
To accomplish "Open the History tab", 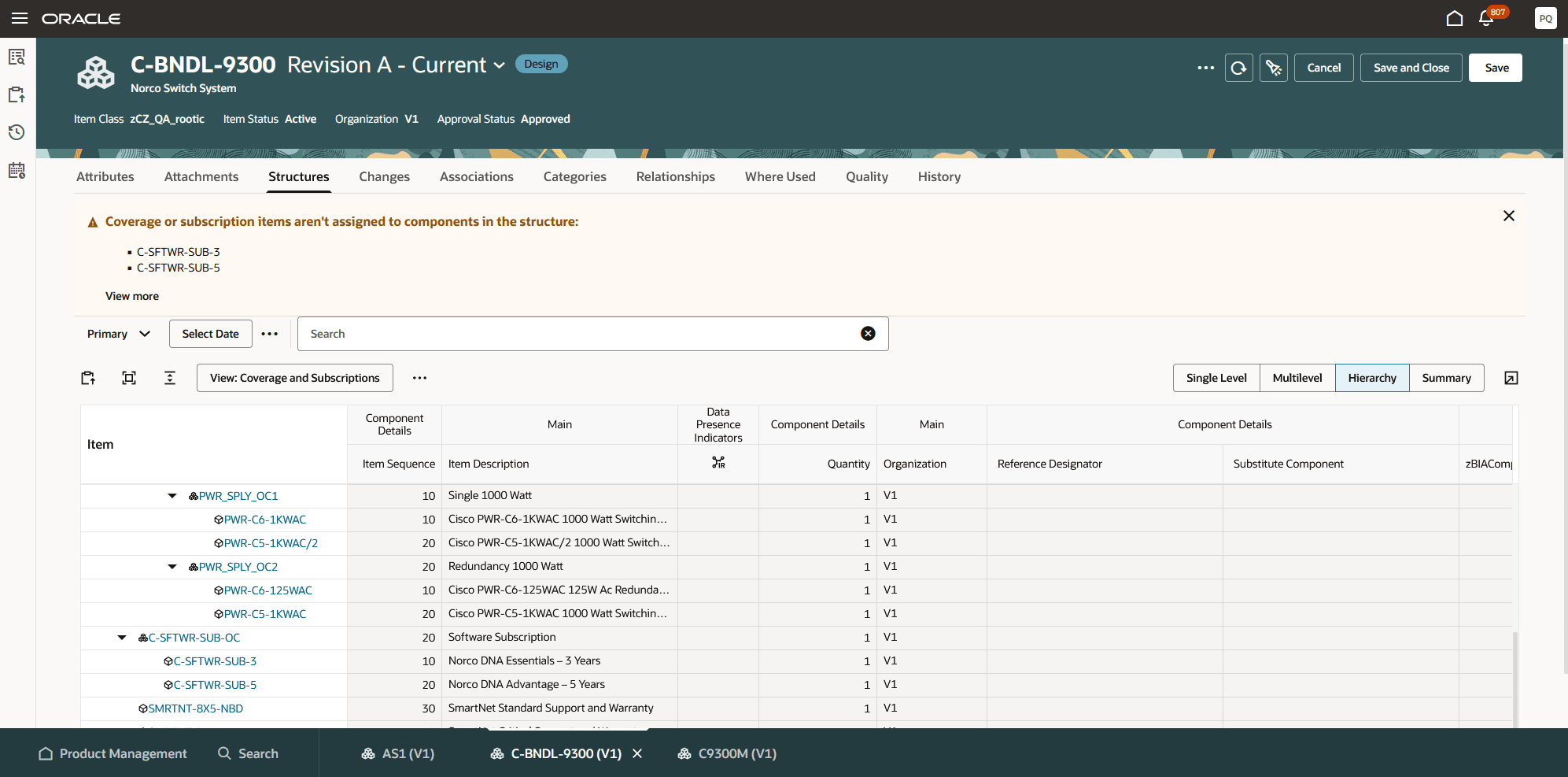I will (x=939, y=176).
